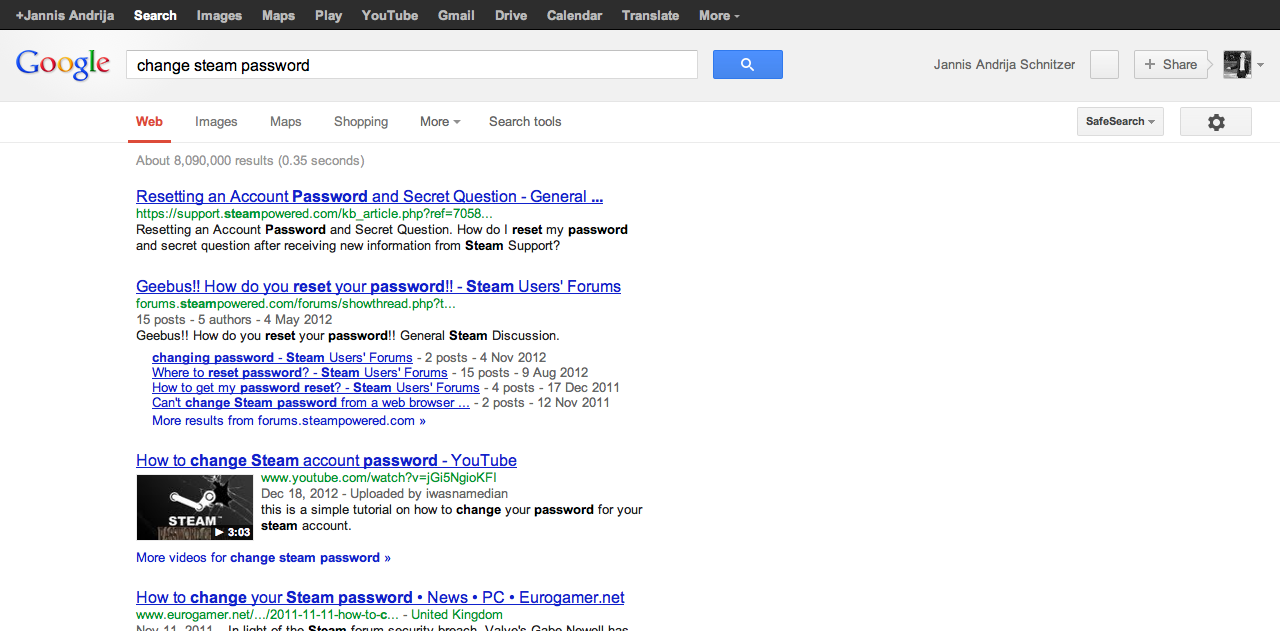Click the + Share button
Image resolution: width=1280 pixels, height=631 pixels.
pos(1170,65)
